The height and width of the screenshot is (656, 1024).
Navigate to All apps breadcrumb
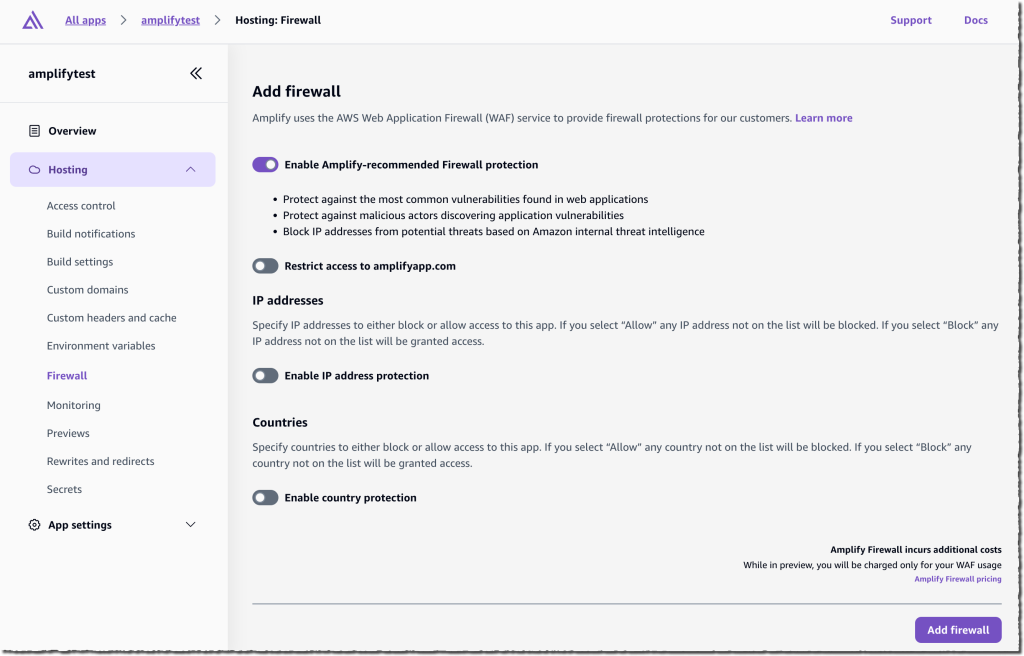click(85, 19)
